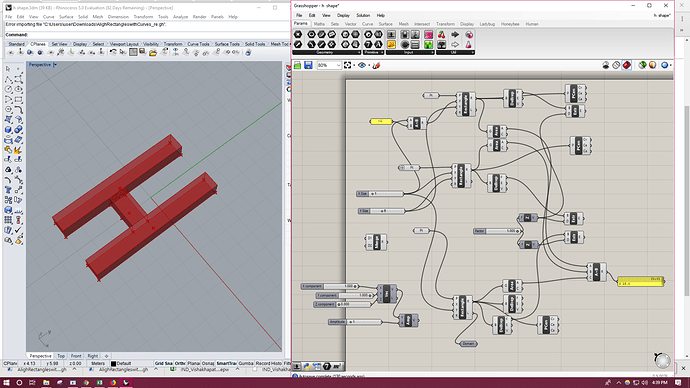Open the preview quality sphere dropdown arrow

(x=671, y=66)
